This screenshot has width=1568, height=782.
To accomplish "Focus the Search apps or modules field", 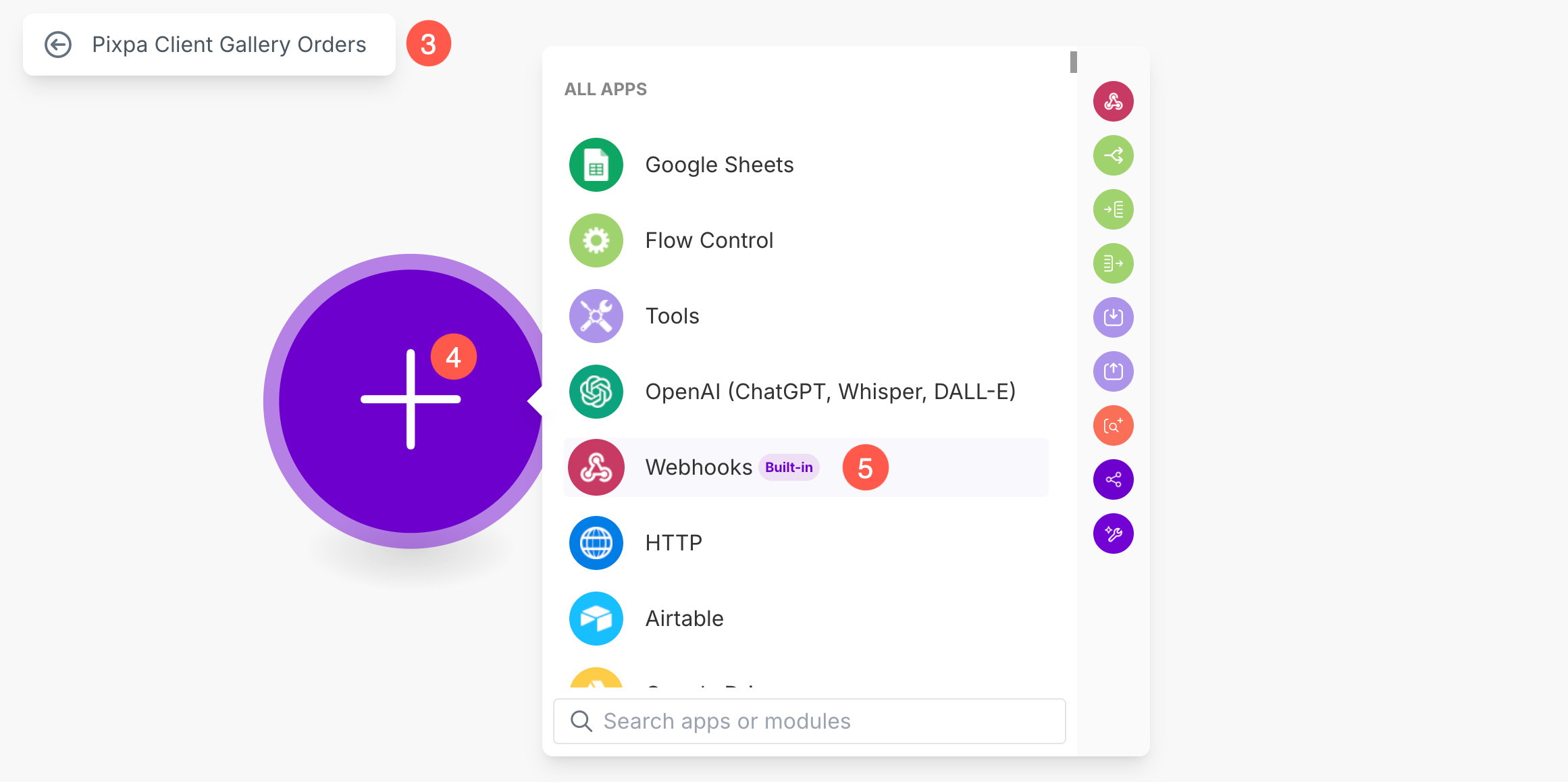I will (809, 721).
